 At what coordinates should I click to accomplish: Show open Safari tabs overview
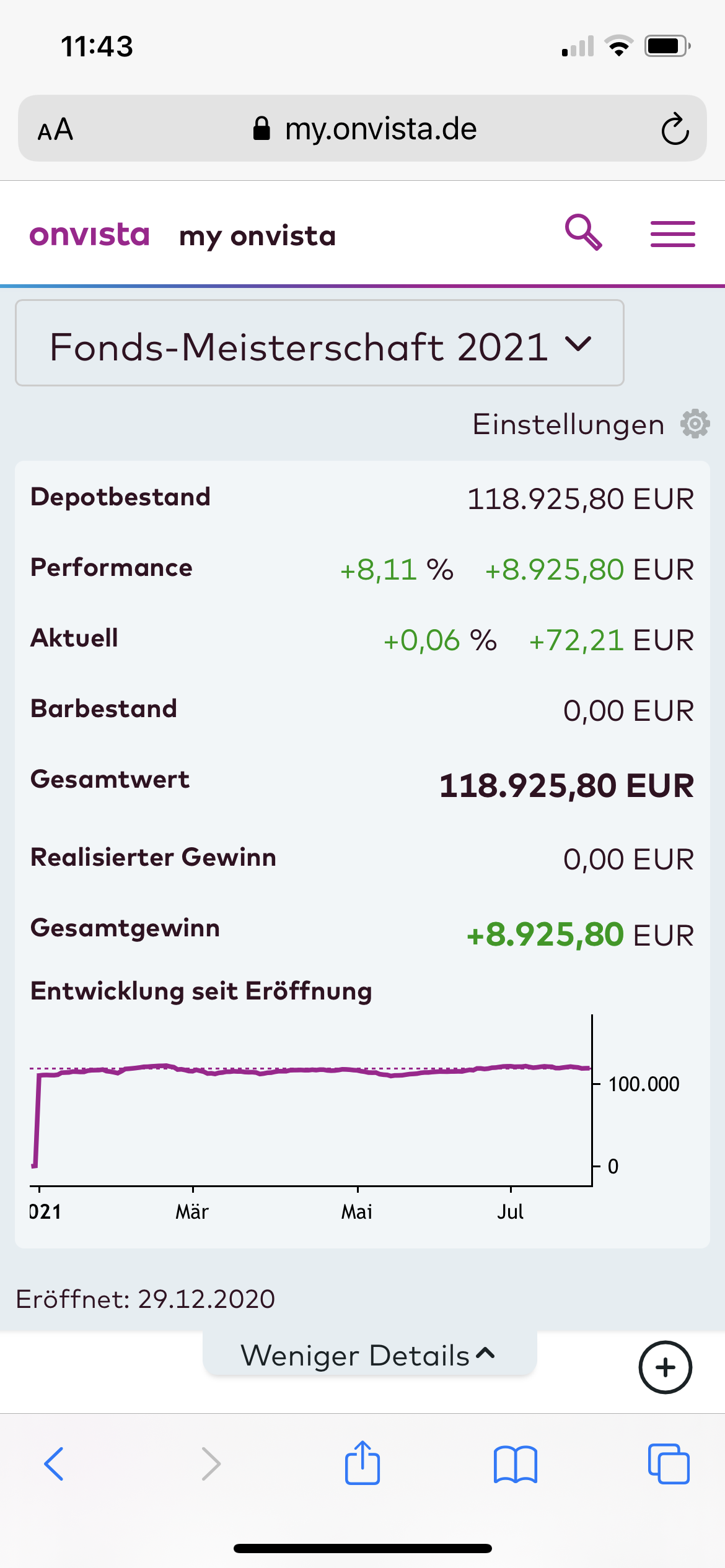(668, 1464)
